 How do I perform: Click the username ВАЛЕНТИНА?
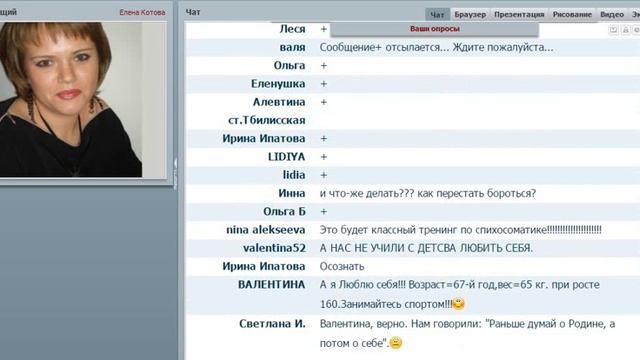pyautogui.click(x=271, y=284)
